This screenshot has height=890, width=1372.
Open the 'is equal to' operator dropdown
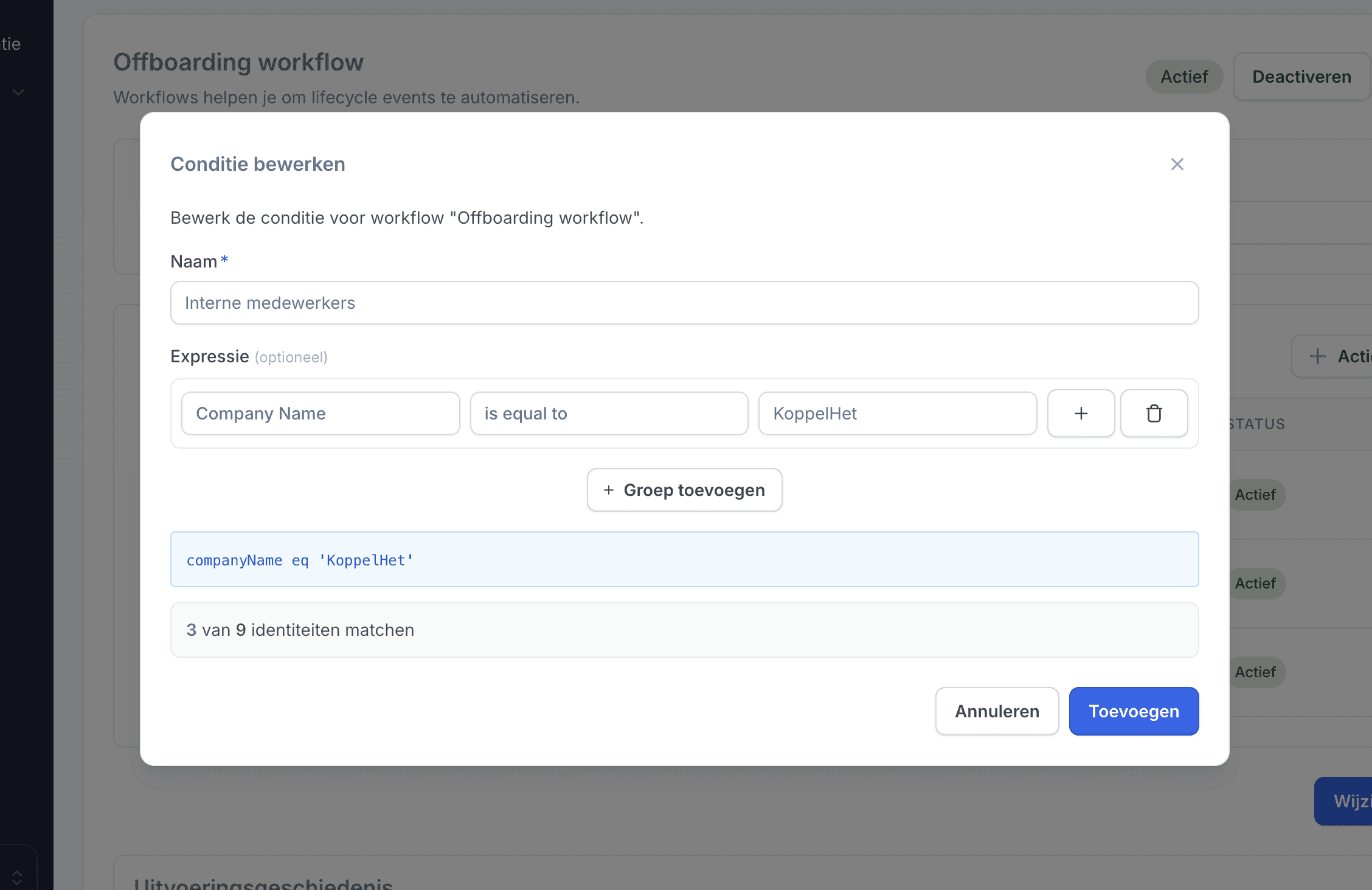tap(609, 413)
